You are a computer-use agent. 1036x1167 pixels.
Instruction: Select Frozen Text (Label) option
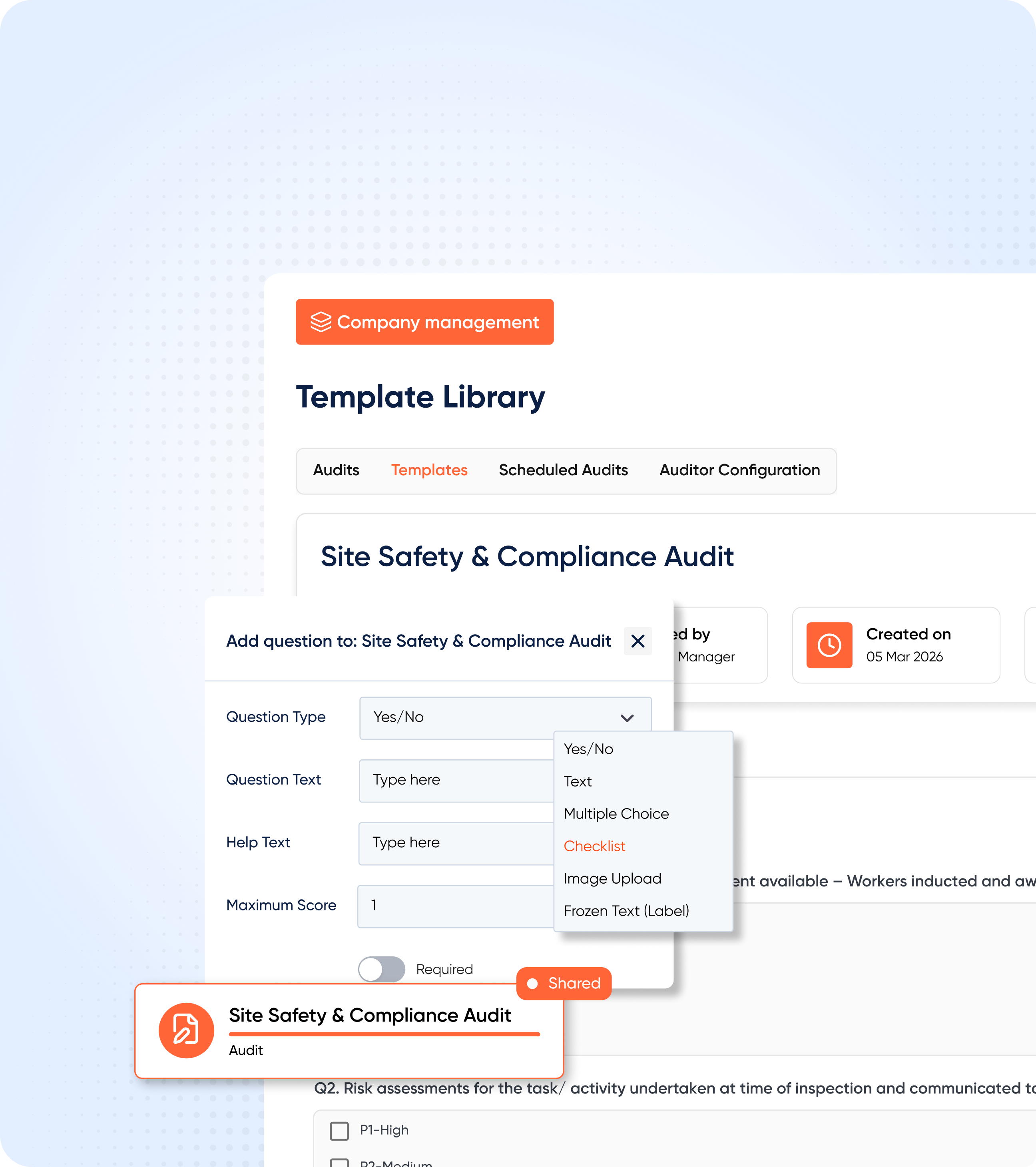tap(626, 911)
